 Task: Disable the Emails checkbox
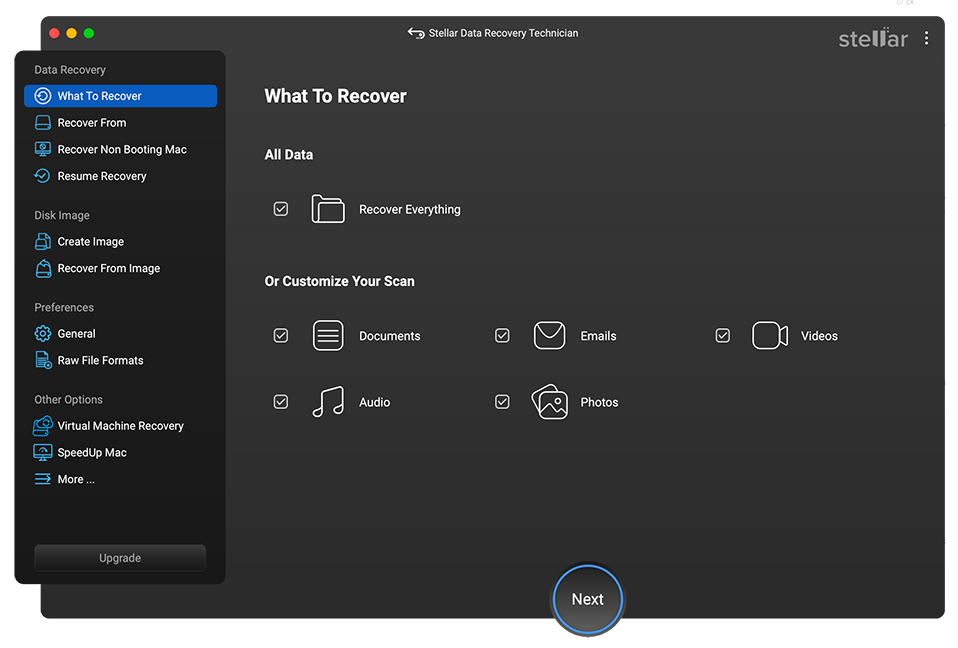pyautogui.click(x=502, y=336)
